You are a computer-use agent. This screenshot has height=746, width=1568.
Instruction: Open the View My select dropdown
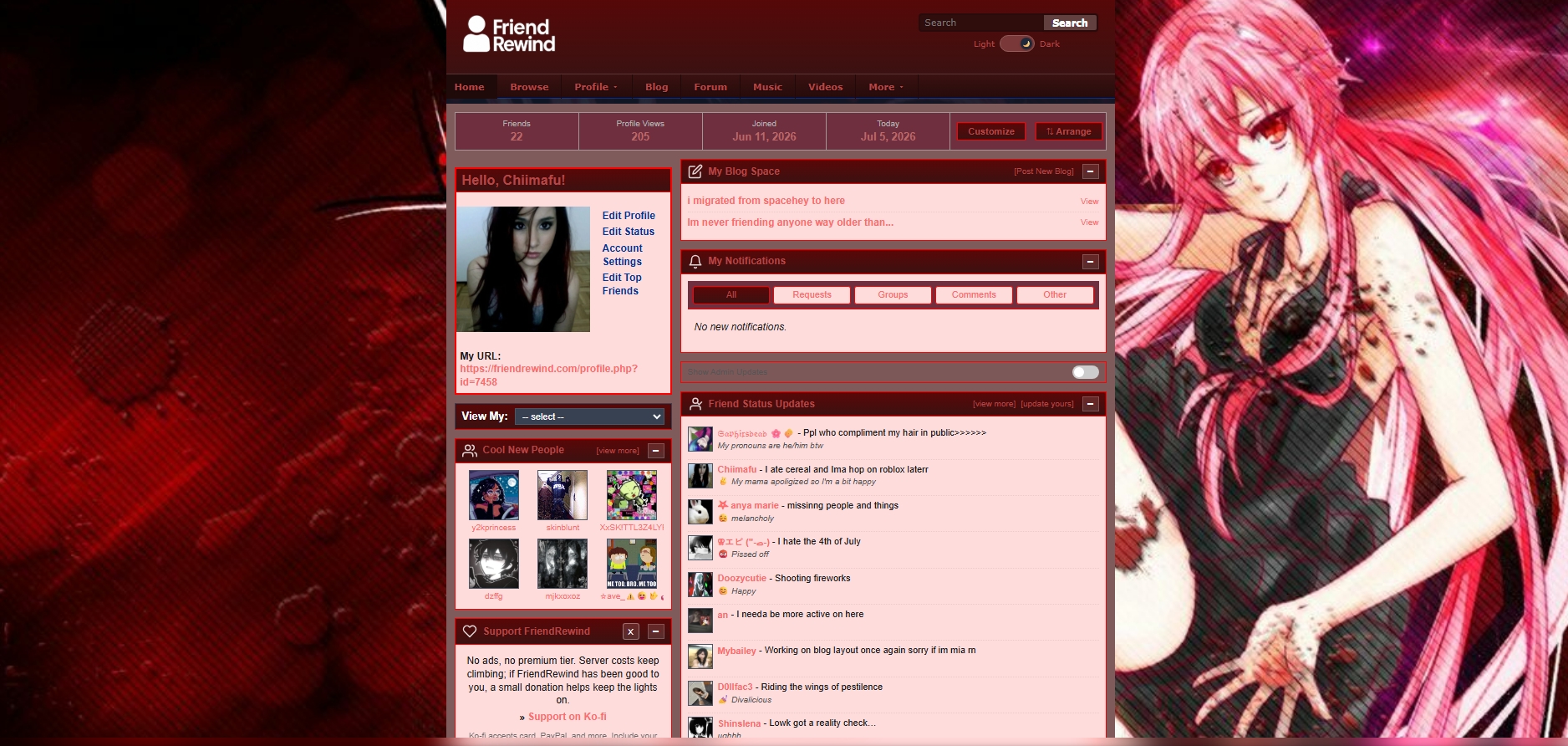point(590,416)
